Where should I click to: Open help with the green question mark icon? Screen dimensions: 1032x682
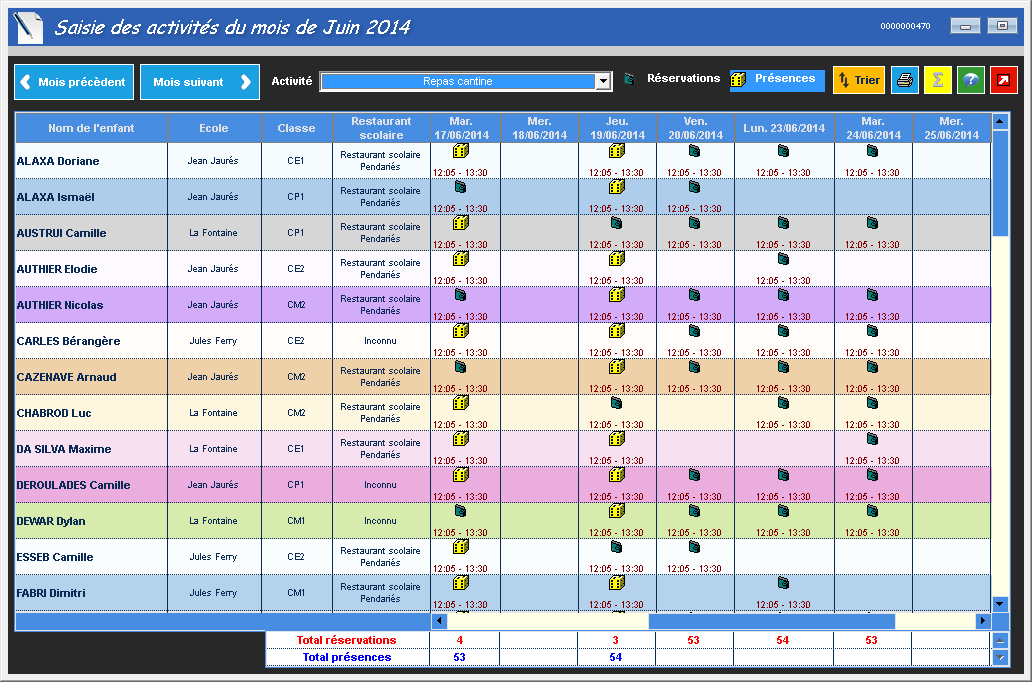point(970,80)
